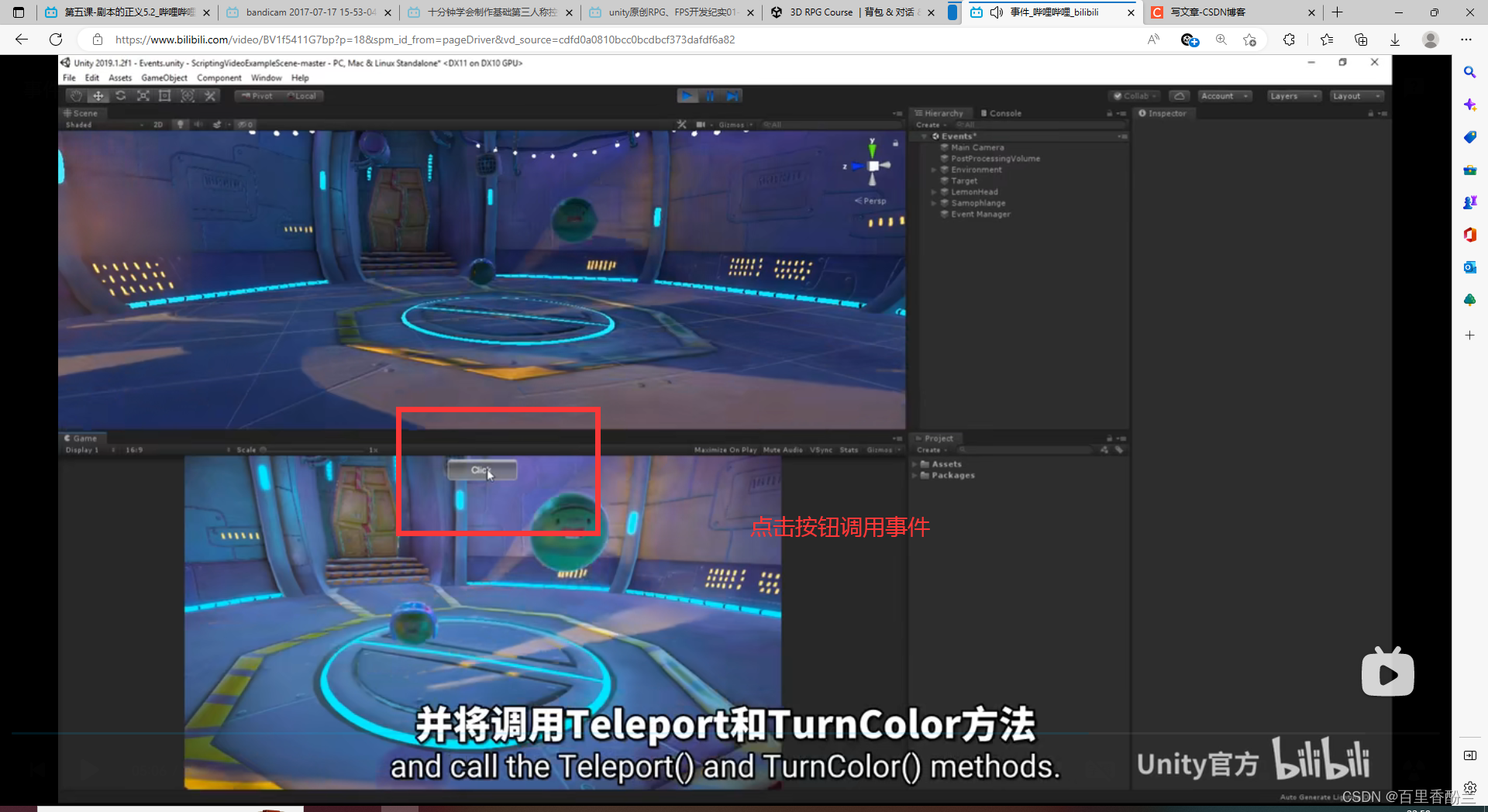Expand the Environment object in Hierarchy

(933, 170)
